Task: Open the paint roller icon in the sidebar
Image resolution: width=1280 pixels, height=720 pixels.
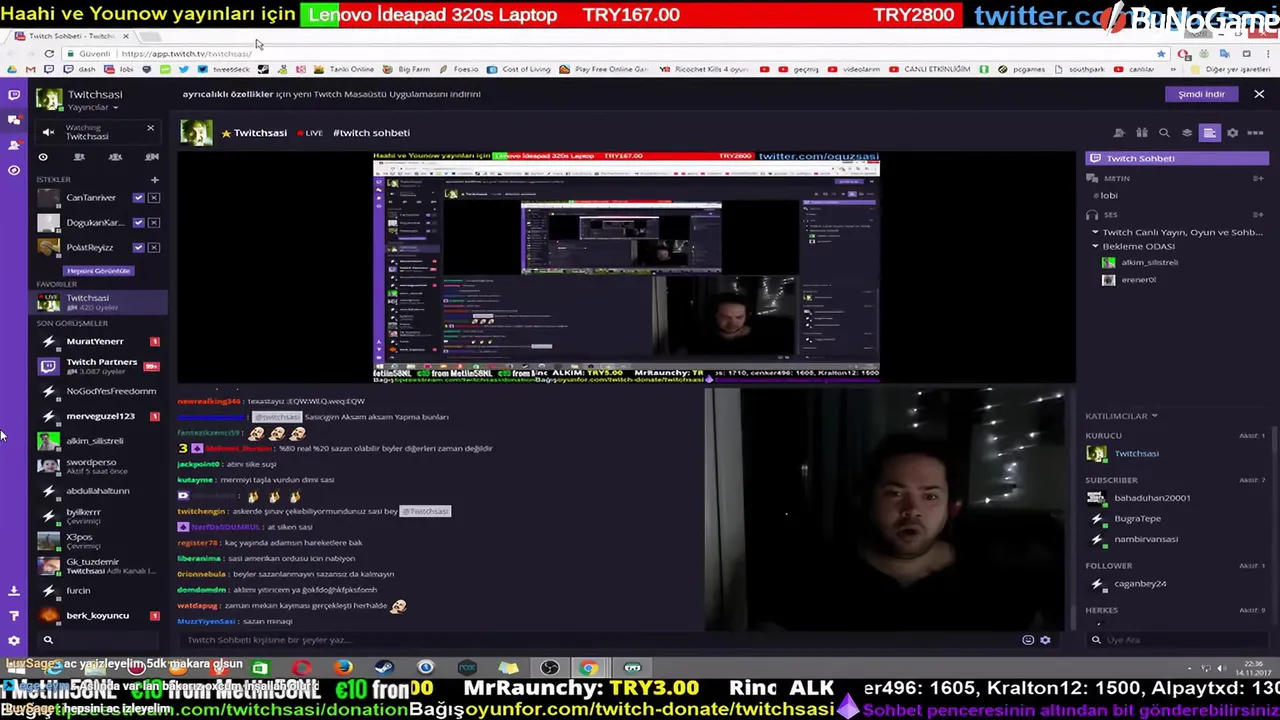Action: pyautogui.click(x=14, y=616)
